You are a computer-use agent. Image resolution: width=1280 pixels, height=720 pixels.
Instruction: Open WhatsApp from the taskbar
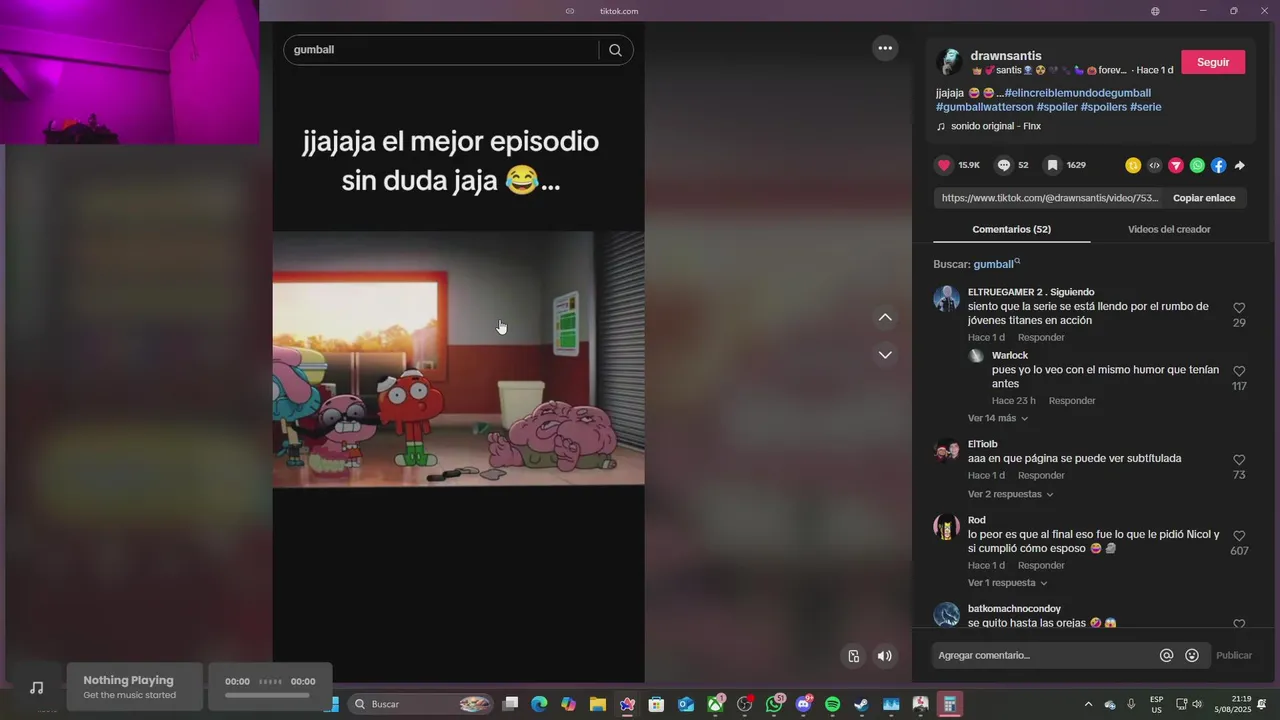pos(774,704)
